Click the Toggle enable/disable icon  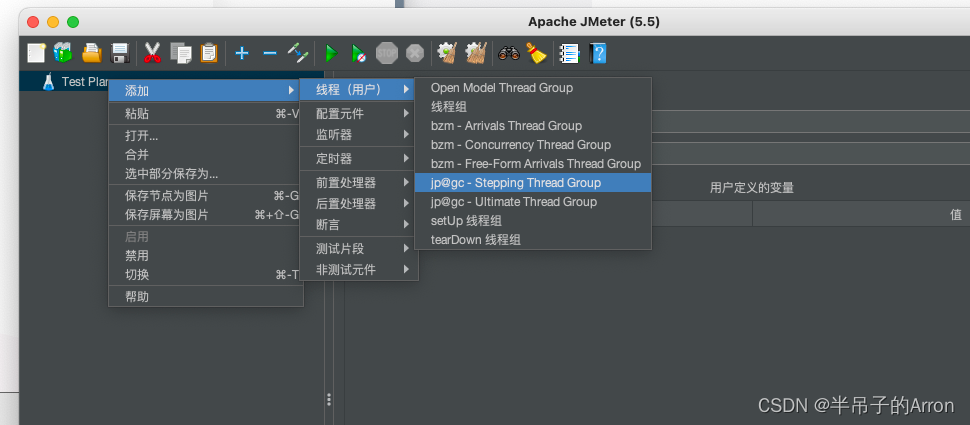(298, 53)
